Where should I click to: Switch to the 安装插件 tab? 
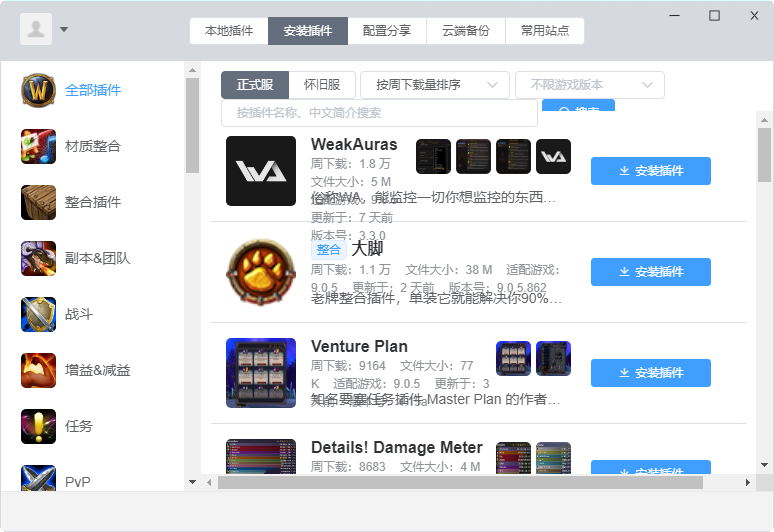pos(308,31)
